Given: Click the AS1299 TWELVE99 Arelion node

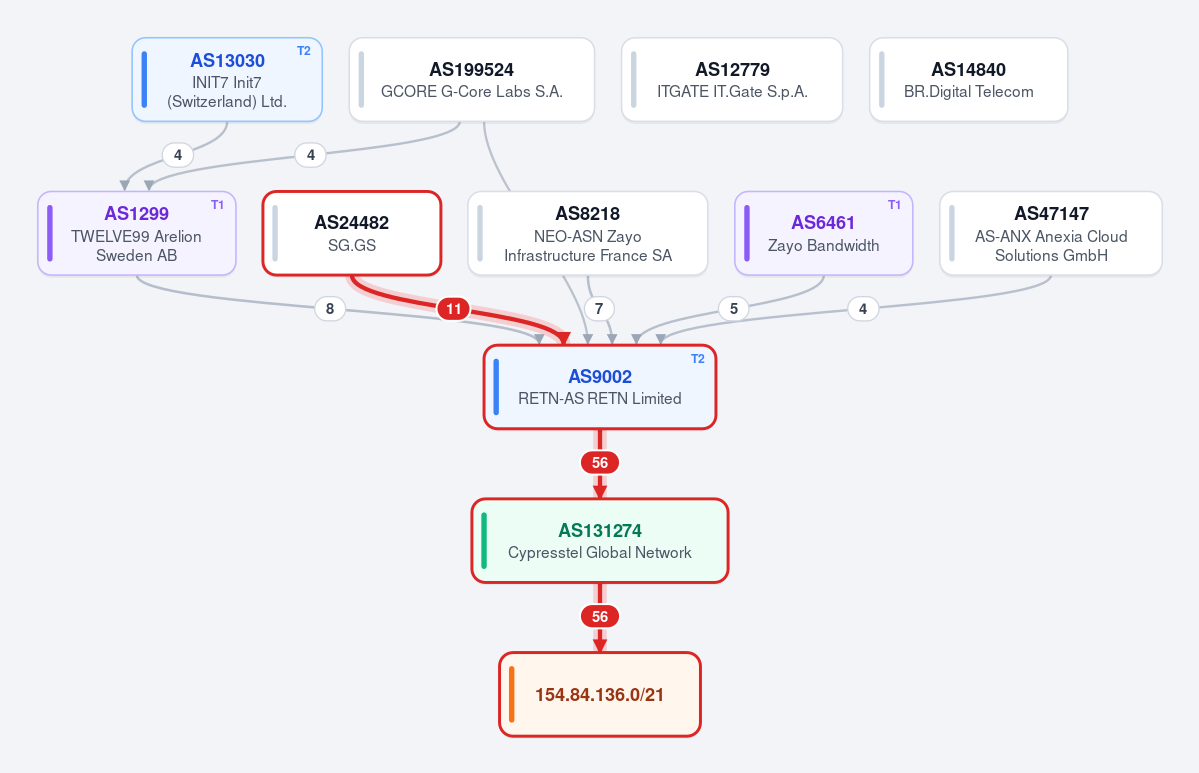Looking at the screenshot, I should click(x=137, y=233).
